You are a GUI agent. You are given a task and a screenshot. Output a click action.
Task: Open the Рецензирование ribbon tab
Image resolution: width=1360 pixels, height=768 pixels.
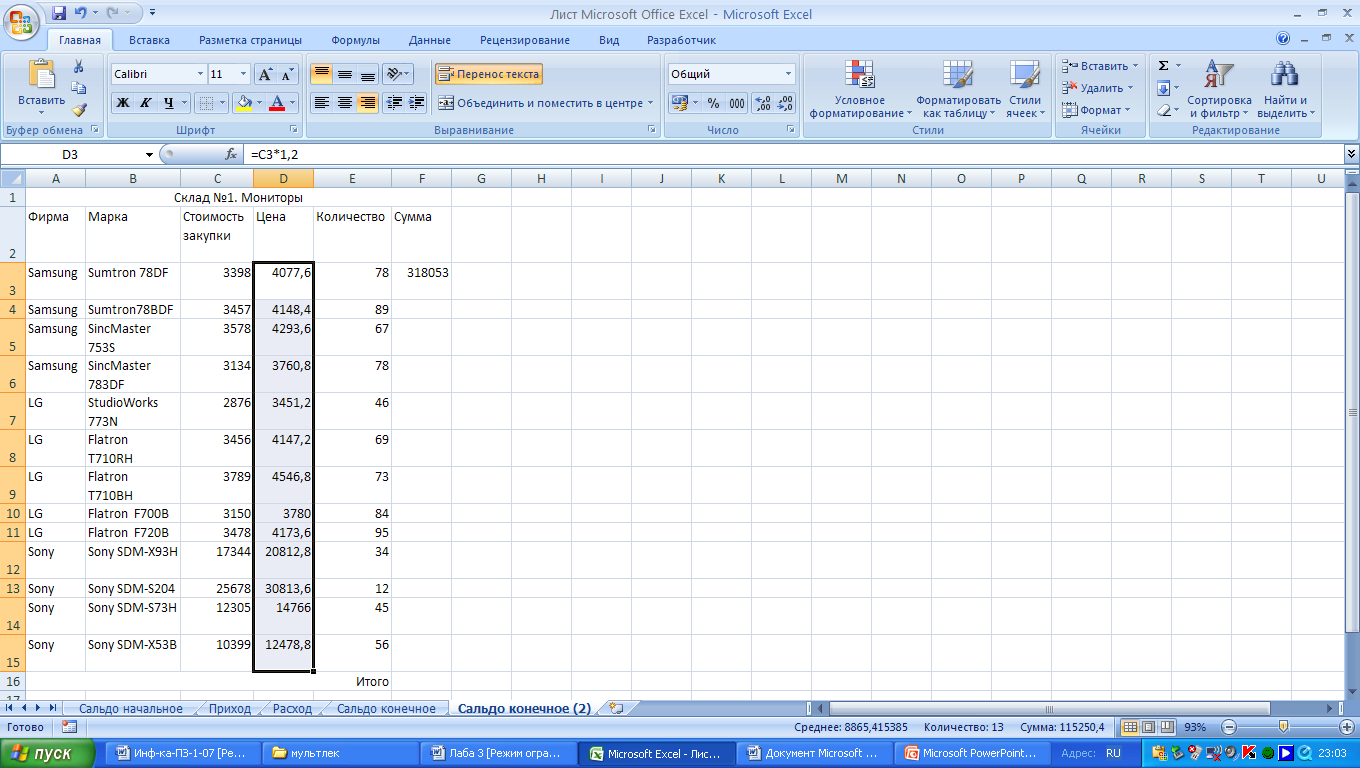(525, 40)
